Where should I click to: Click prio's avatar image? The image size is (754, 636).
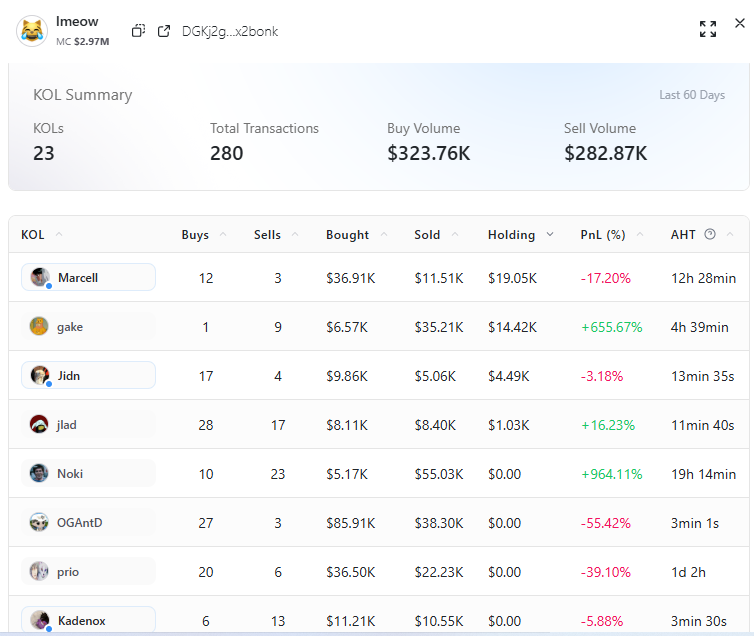[x=39, y=572]
